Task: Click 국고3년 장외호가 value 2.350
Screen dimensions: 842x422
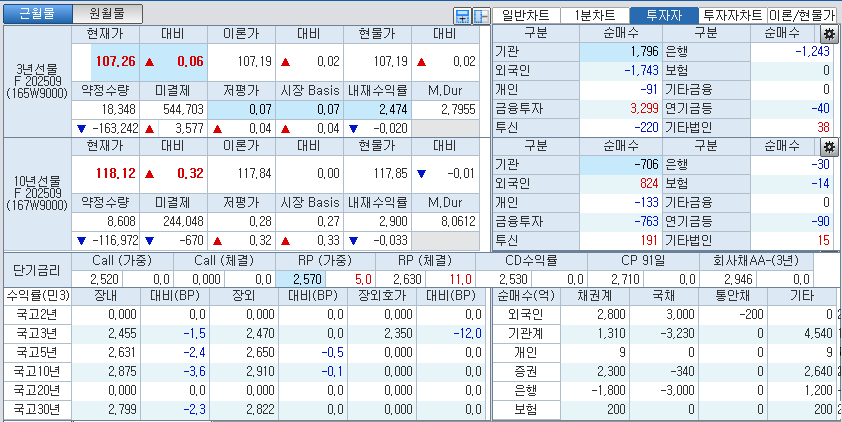Action: (382, 333)
